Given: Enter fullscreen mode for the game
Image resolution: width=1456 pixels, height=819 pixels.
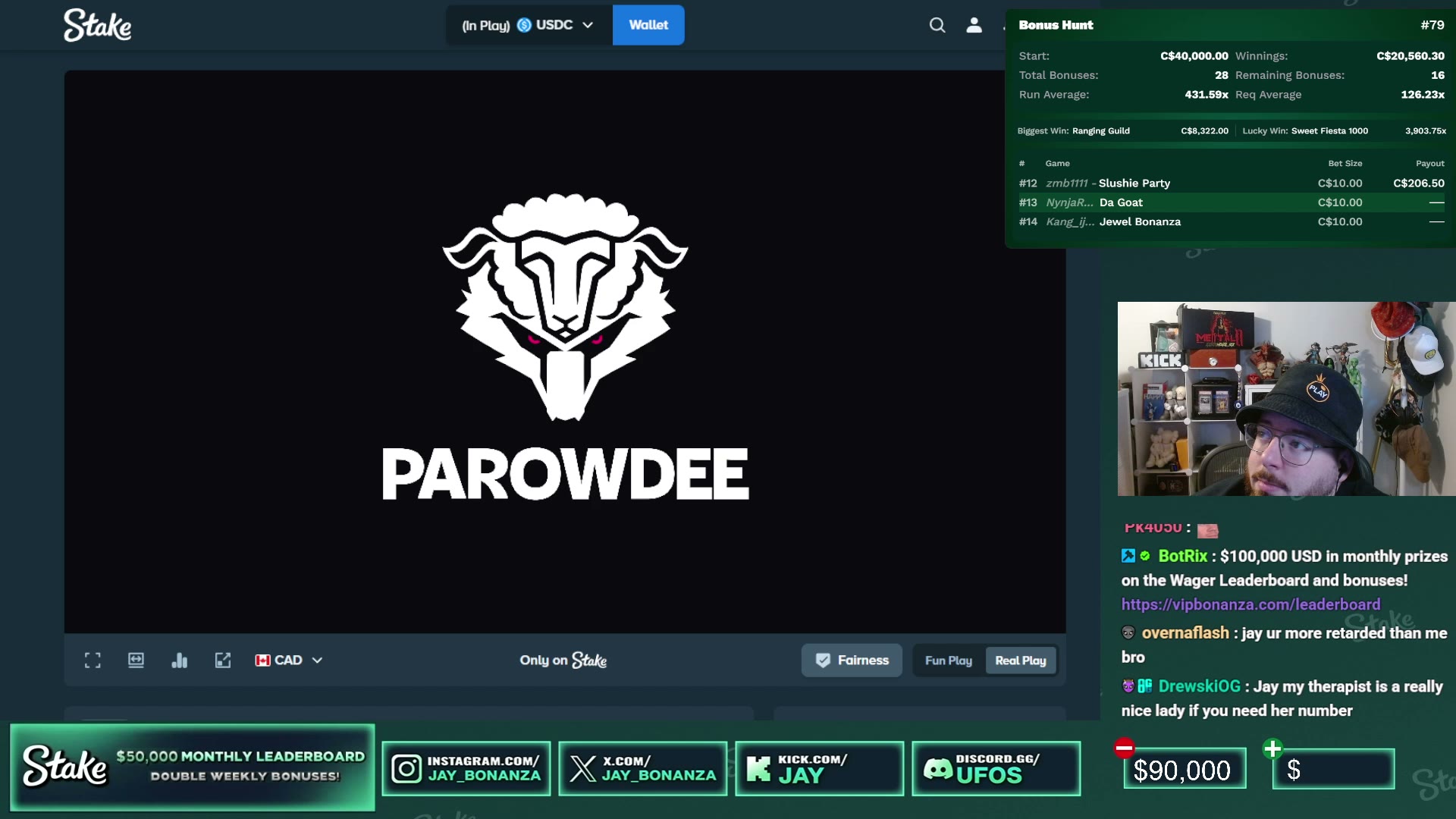Looking at the screenshot, I should point(93,661).
